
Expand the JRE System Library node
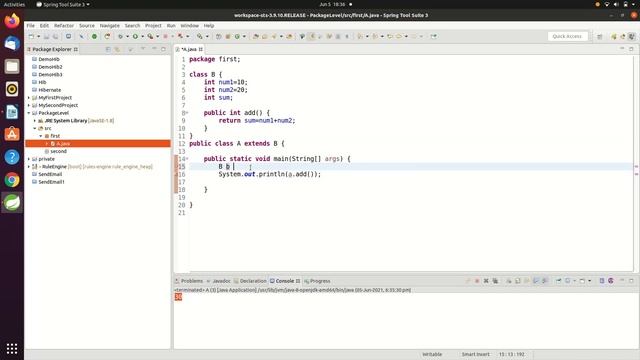click(35, 121)
